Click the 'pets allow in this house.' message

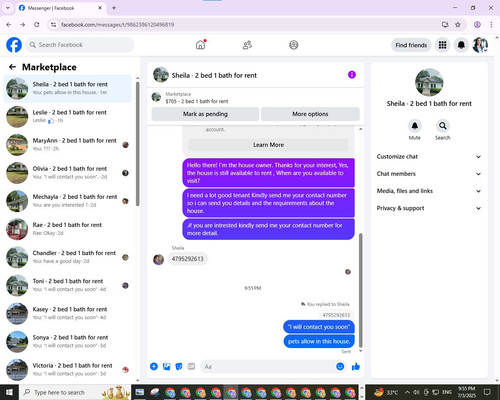tap(319, 341)
